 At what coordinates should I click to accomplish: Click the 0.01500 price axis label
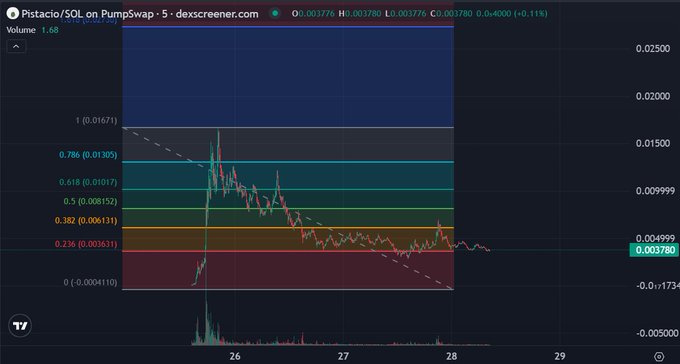point(653,144)
